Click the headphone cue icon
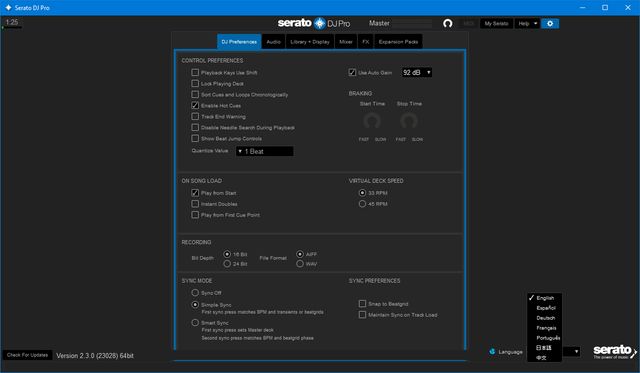The image size is (640, 373). [448, 23]
